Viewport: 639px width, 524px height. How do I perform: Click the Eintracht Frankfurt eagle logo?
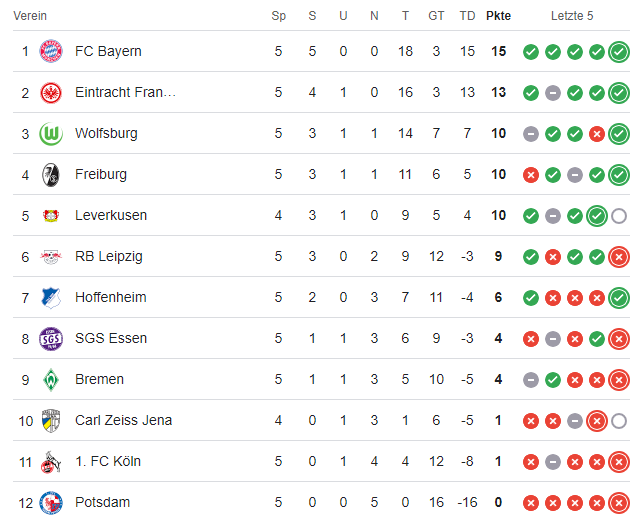pos(51,92)
